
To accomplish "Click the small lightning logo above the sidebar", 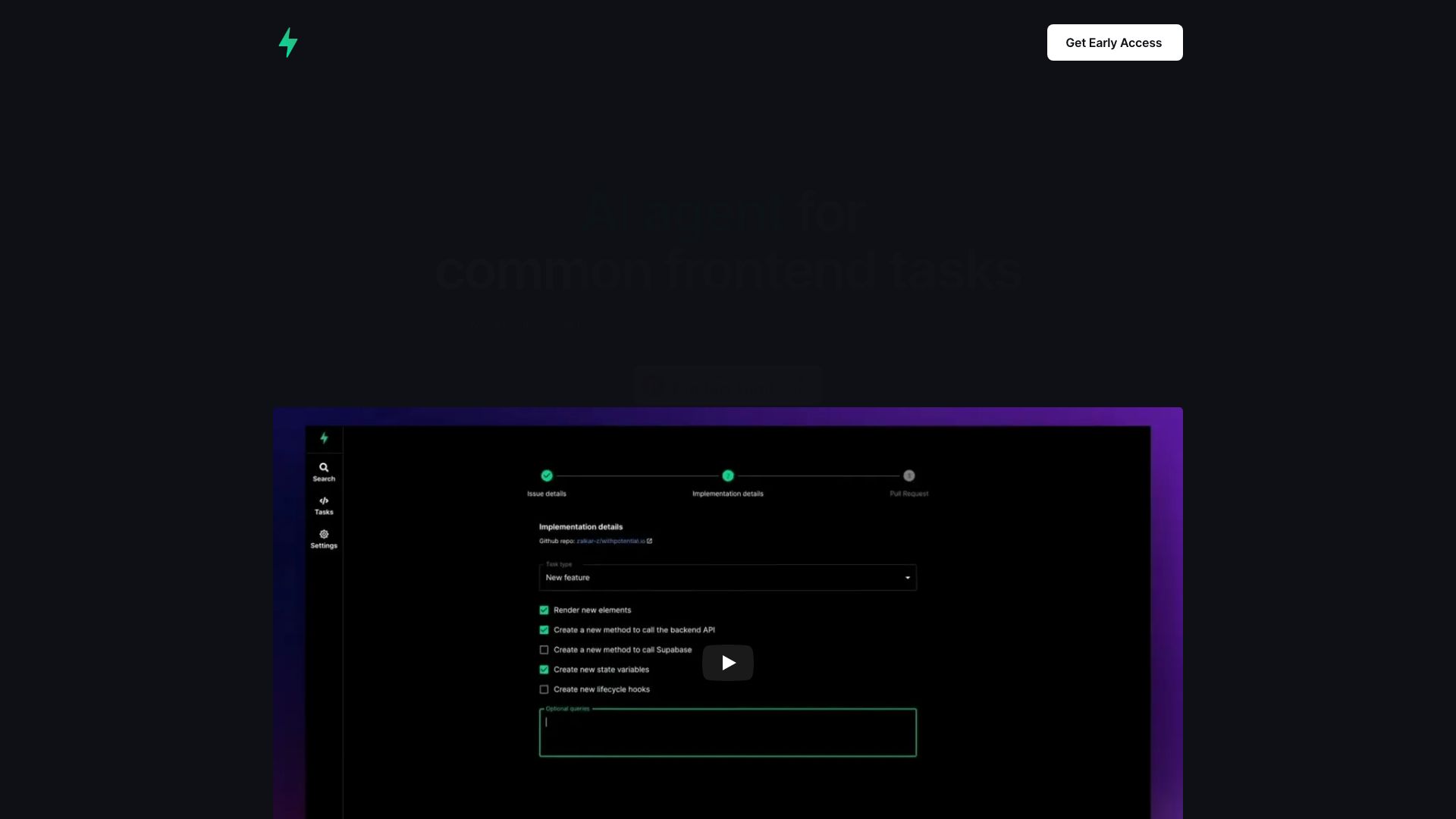I will point(324,438).
